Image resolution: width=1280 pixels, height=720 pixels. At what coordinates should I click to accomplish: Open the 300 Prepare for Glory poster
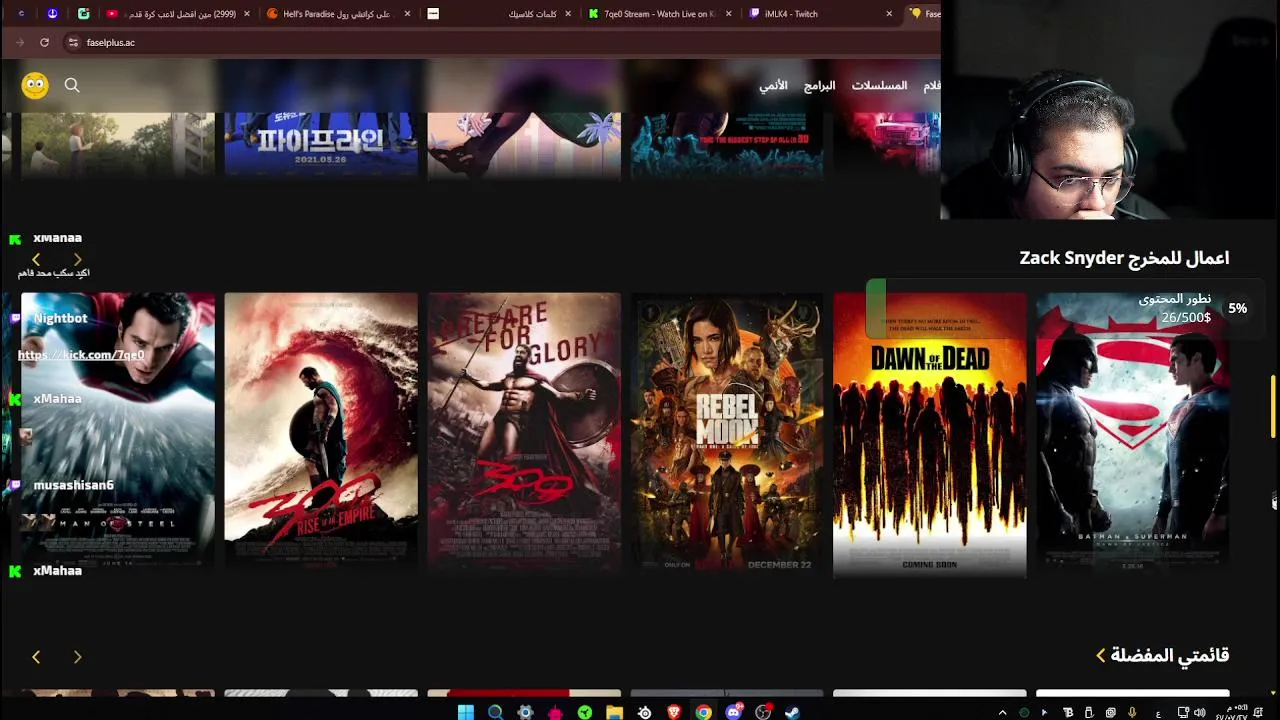click(x=524, y=430)
